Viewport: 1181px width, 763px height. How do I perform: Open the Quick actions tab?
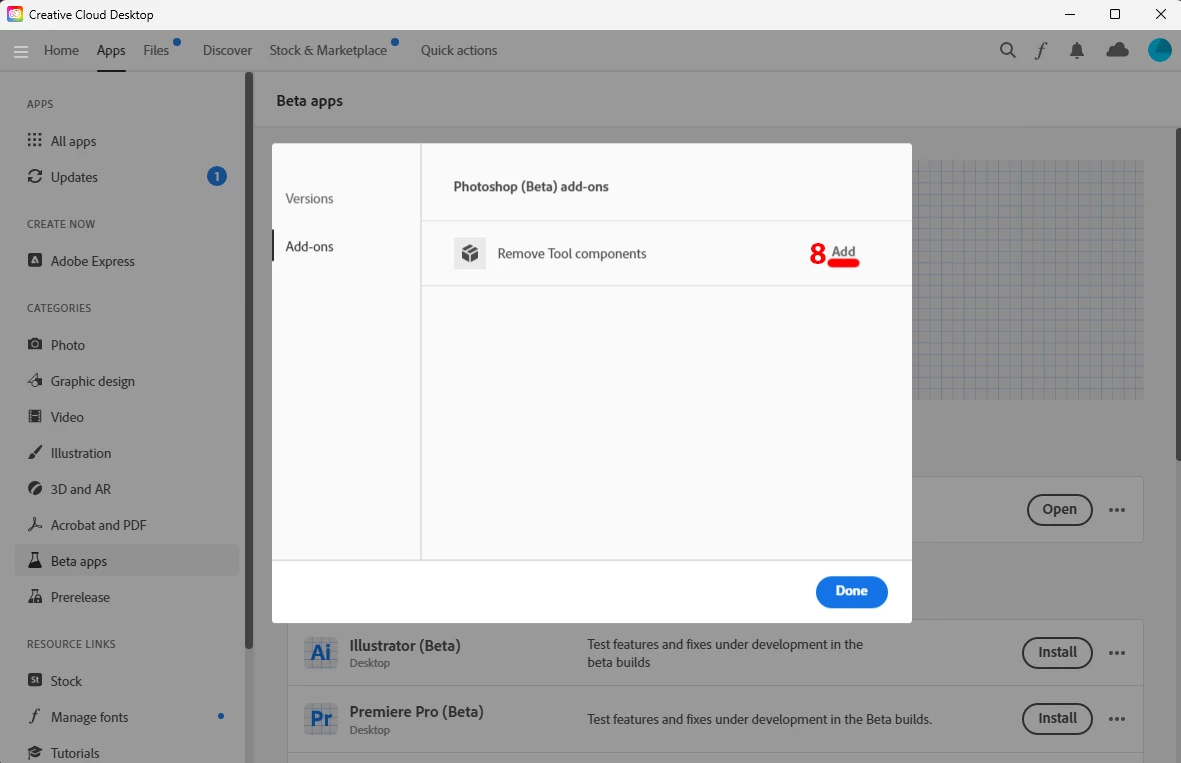459,50
